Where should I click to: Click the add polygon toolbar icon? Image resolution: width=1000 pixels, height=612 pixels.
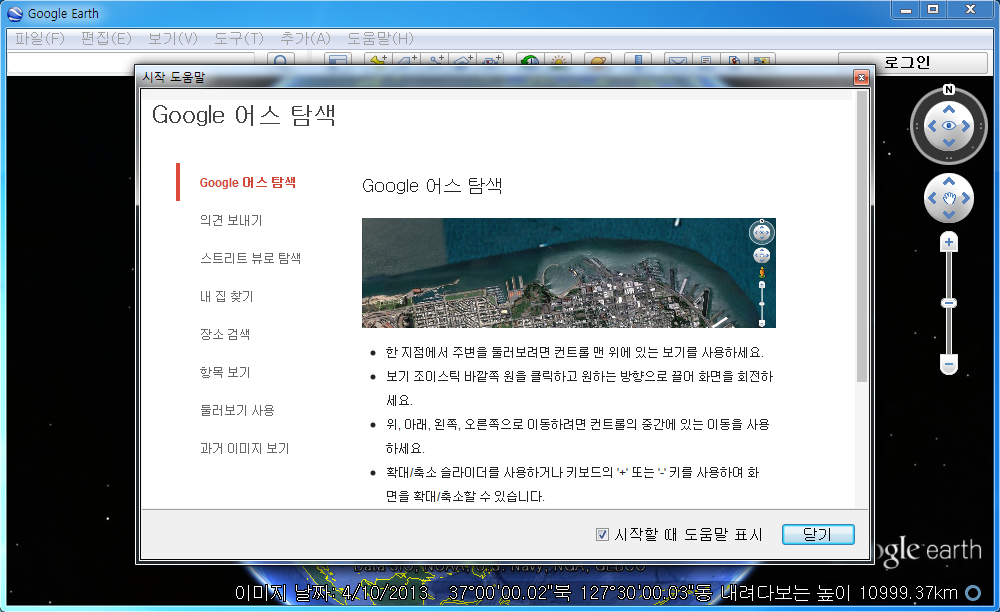406,60
